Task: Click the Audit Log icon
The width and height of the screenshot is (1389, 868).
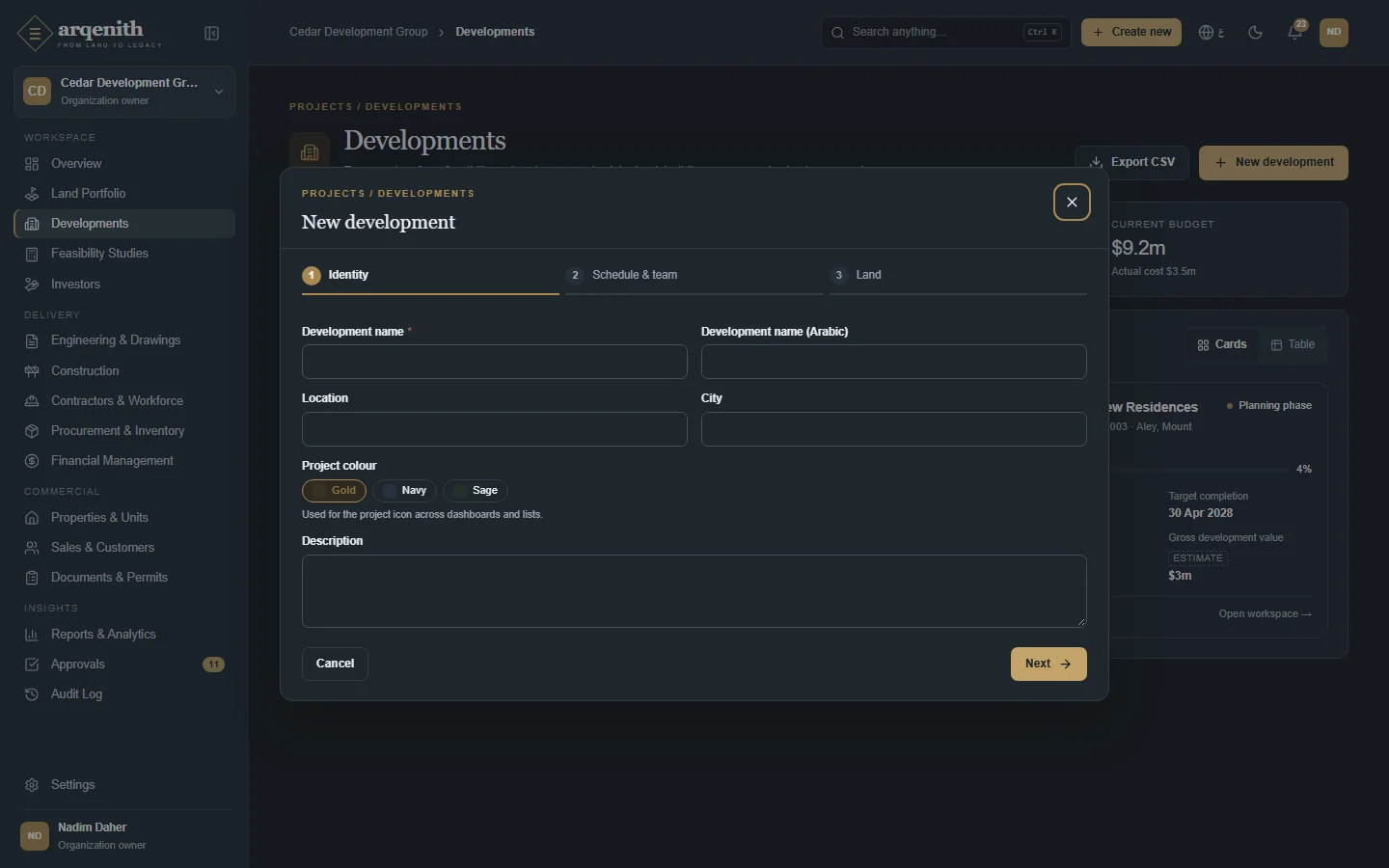Action: pos(32,694)
